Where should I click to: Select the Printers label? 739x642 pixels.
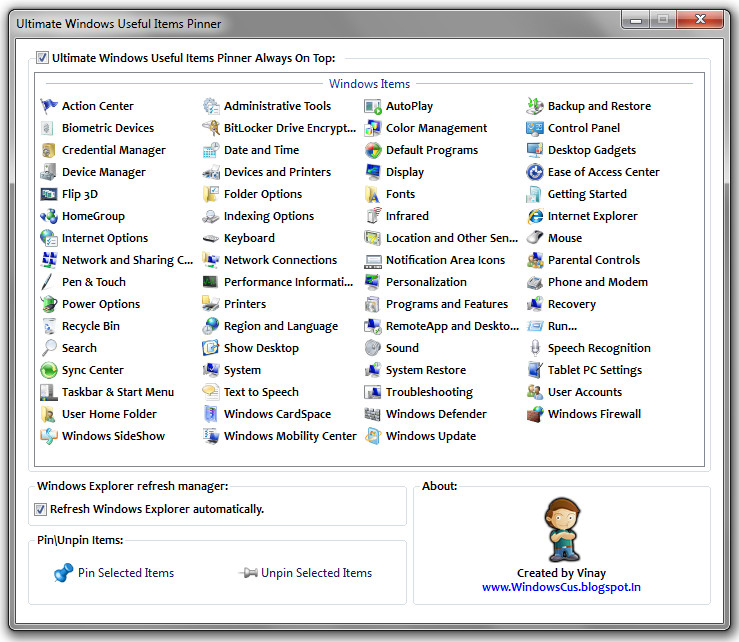click(245, 304)
